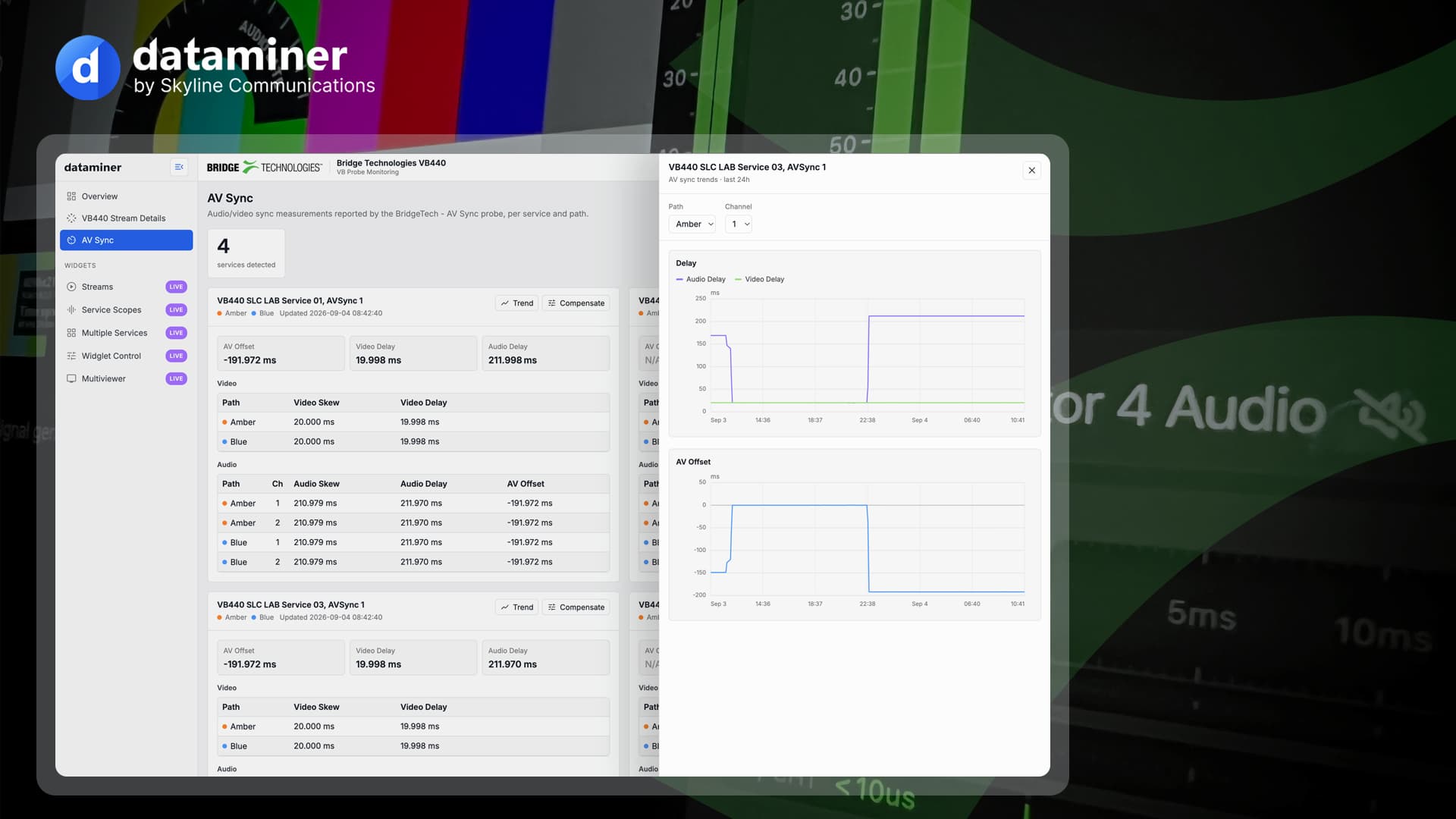Open Trend for Service 03 AVSync 1
This screenshot has width=1456, height=819.
[x=516, y=607]
